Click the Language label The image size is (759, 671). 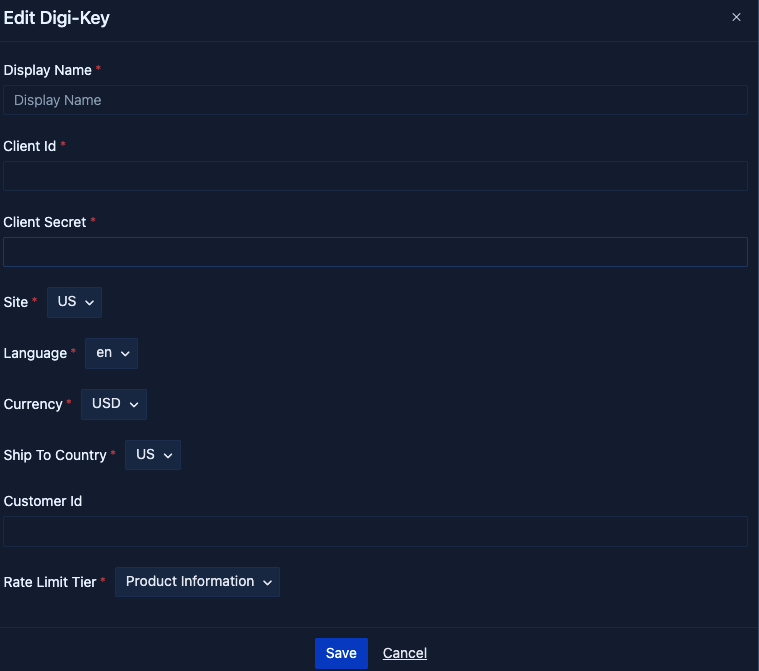35,353
